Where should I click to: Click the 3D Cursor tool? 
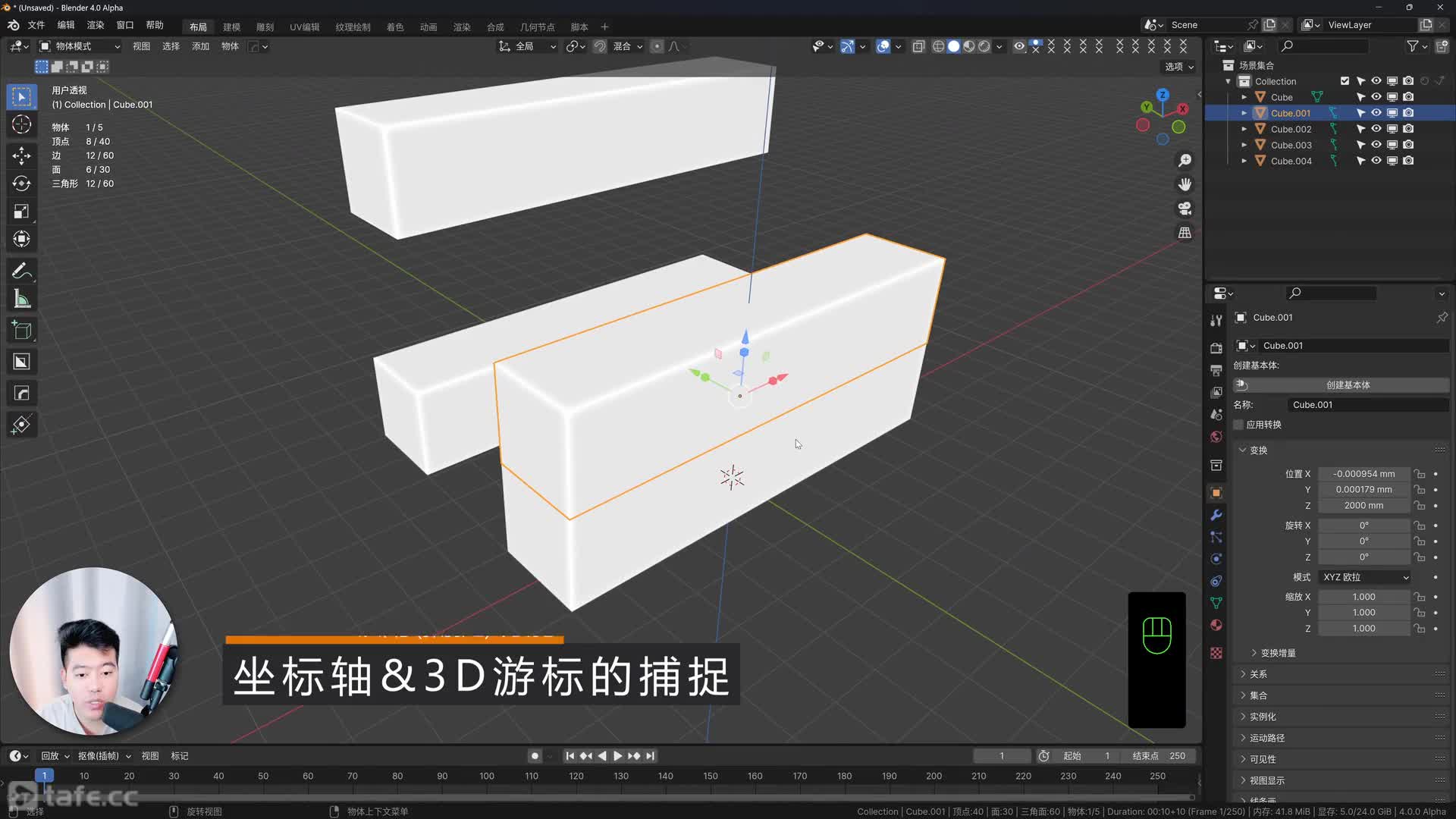point(21,124)
